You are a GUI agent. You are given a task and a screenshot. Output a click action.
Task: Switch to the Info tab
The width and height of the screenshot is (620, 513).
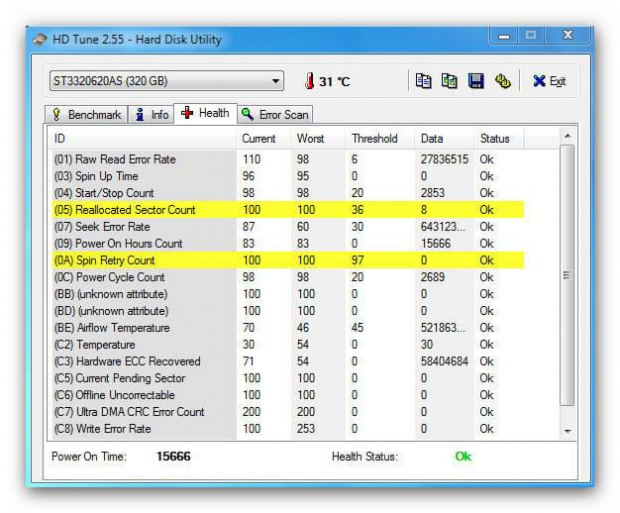click(x=151, y=115)
